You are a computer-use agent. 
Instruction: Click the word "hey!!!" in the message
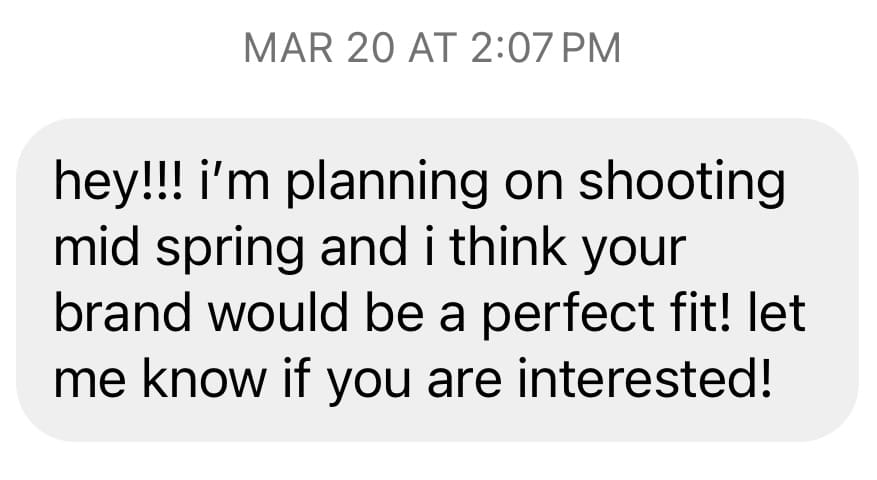pyautogui.click(x=118, y=182)
